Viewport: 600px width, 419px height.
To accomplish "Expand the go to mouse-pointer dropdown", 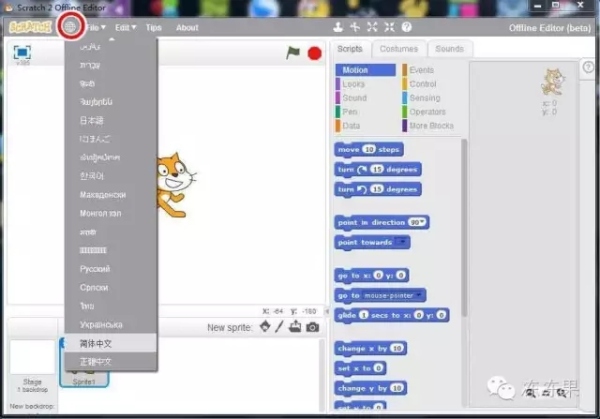I will pos(420,295).
